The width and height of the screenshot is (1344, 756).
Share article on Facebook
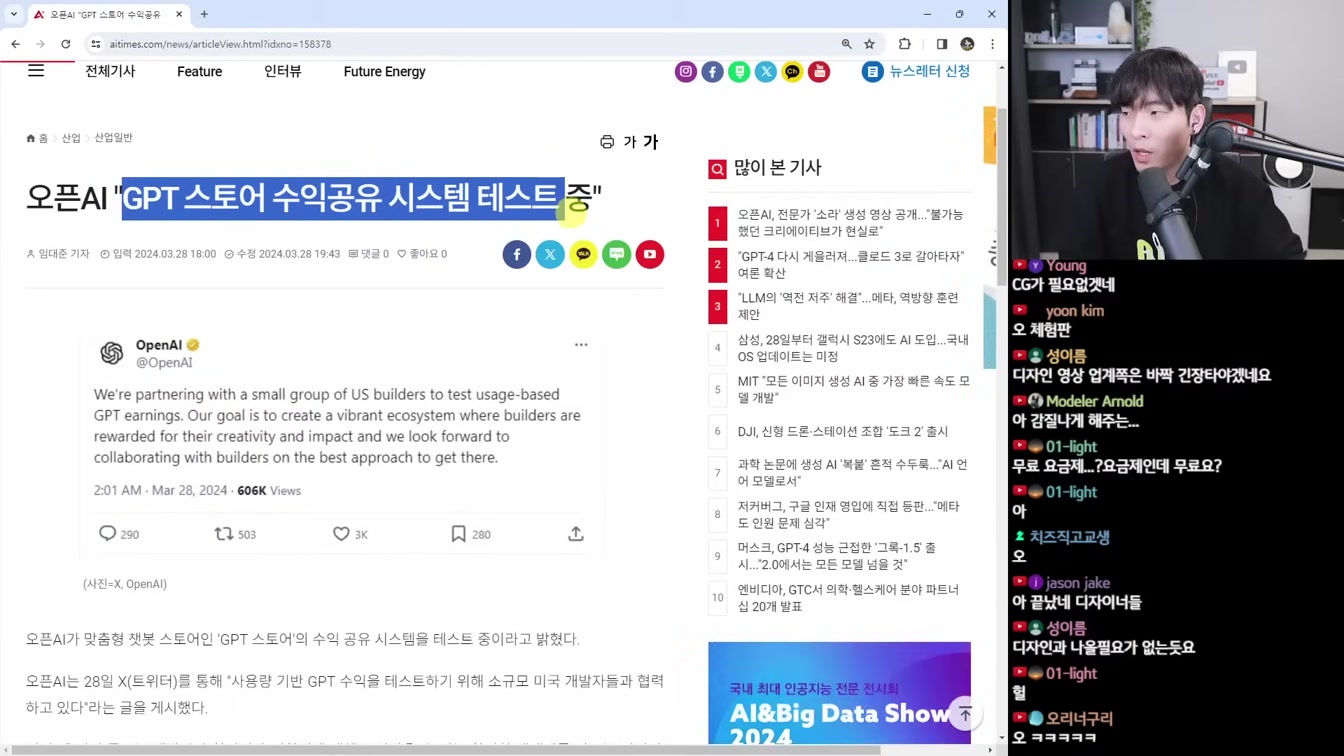click(517, 254)
